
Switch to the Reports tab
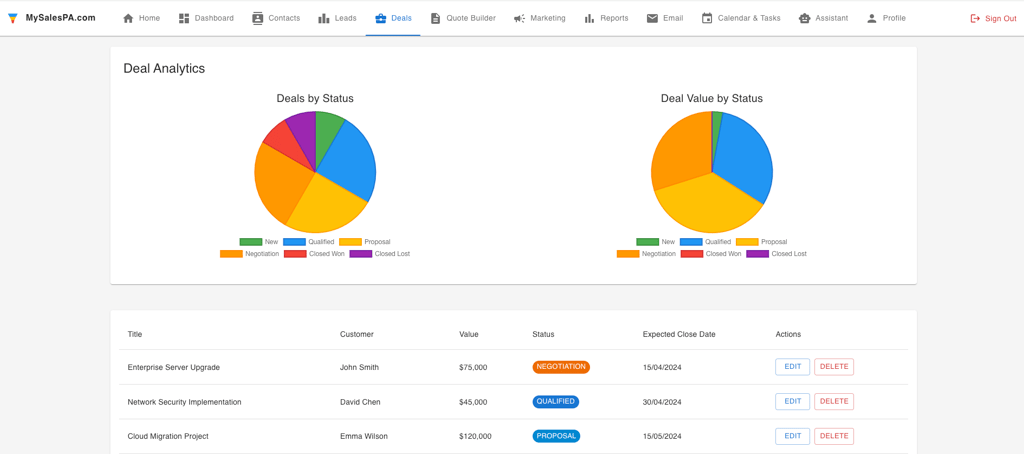[x=606, y=18]
